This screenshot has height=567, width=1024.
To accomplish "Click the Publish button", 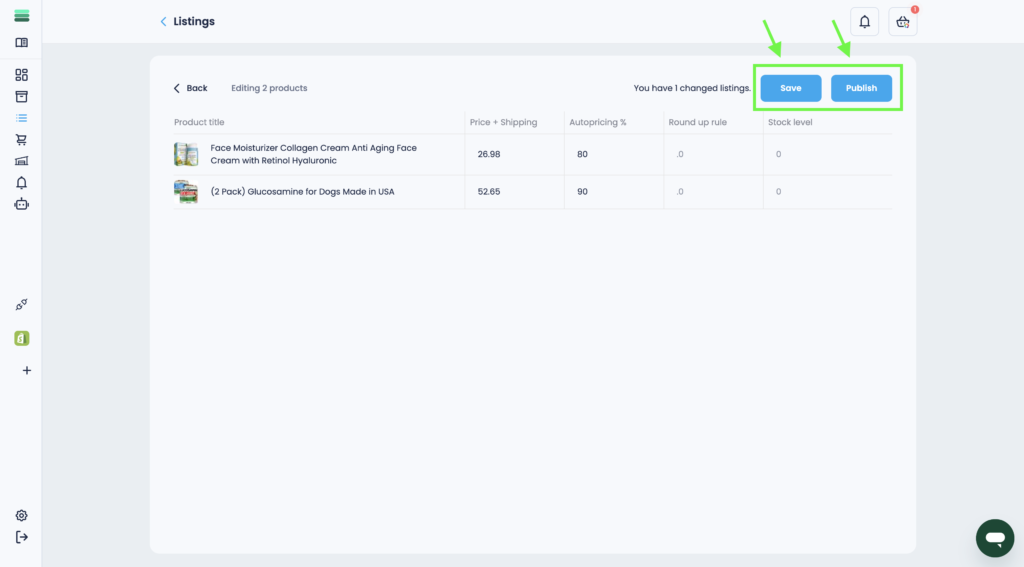I will tap(861, 88).
